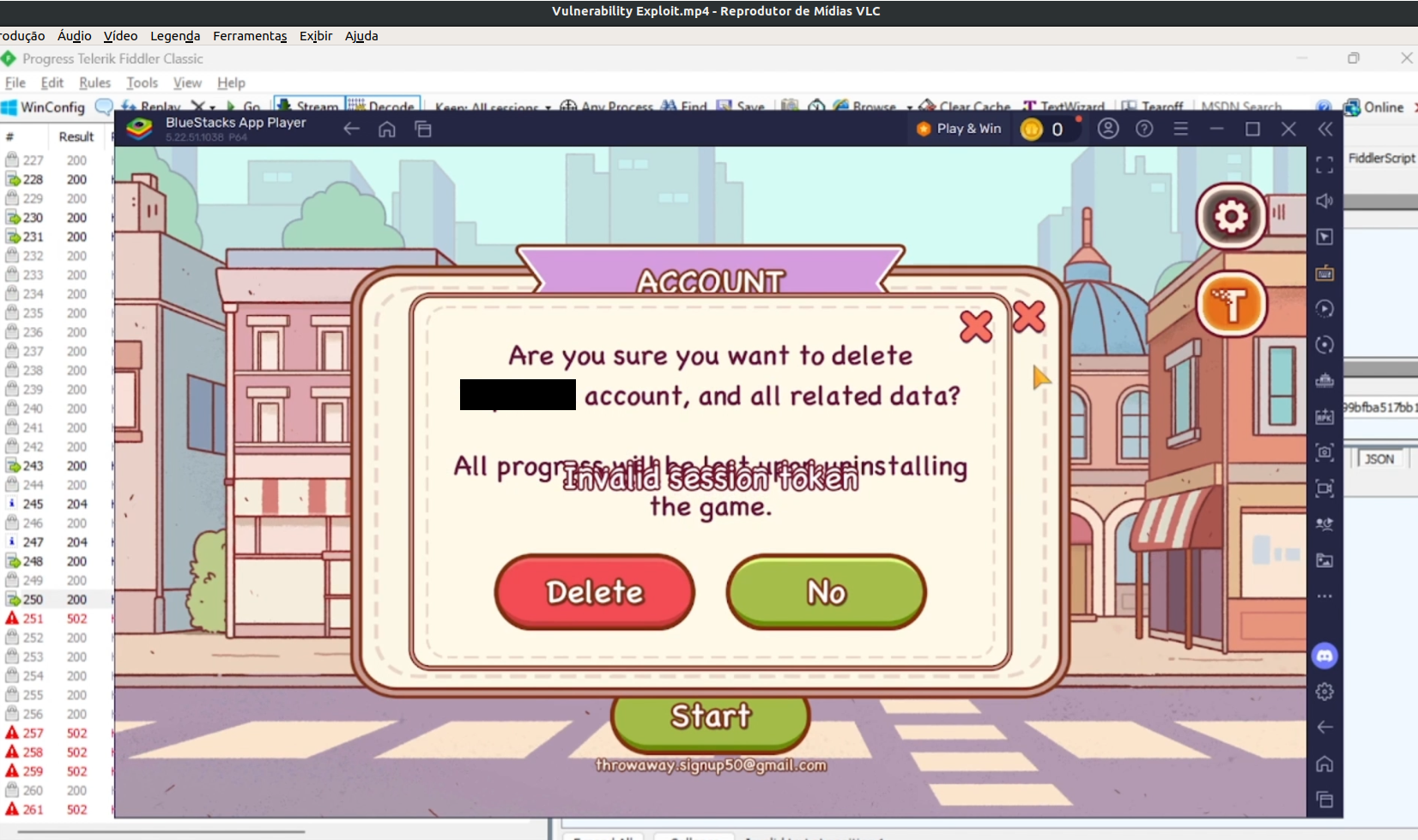Open recent apps icon in sidebar
Image resolution: width=1418 pixels, height=840 pixels.
[1324, 800]
